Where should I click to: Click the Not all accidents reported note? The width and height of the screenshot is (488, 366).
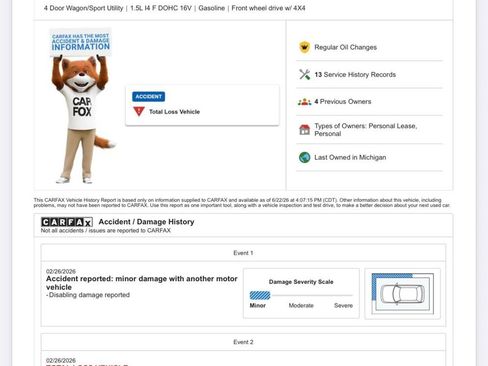(106, 230)
